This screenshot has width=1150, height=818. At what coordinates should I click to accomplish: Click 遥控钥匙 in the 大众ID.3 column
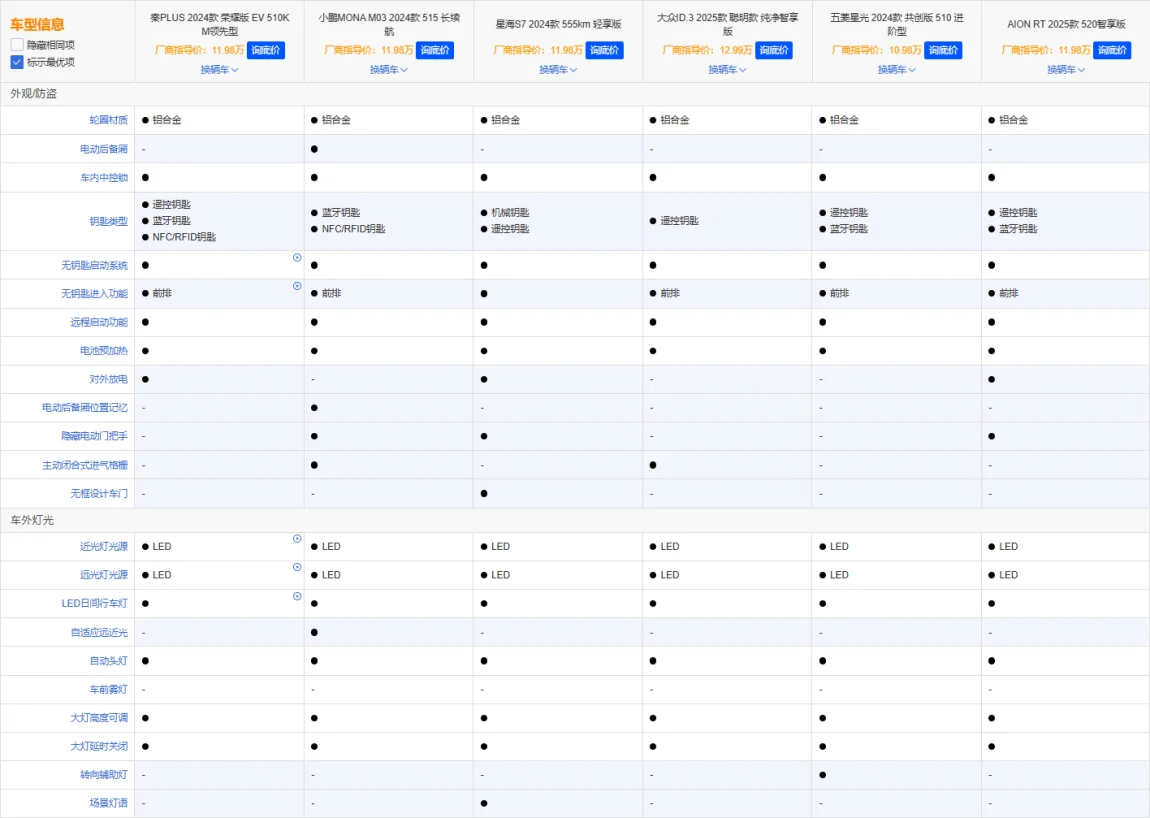[x=680, y=221]
